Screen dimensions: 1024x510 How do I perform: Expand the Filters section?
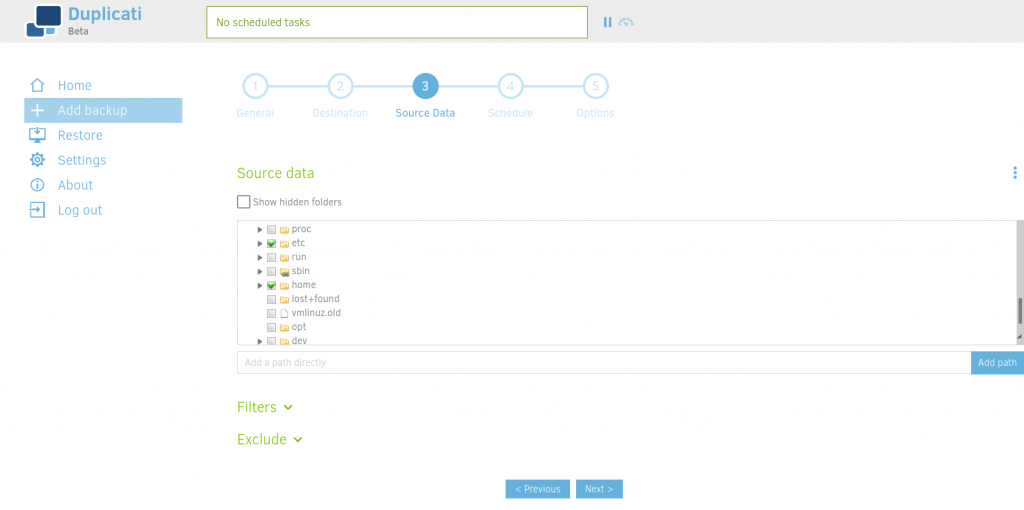(264, 407)
